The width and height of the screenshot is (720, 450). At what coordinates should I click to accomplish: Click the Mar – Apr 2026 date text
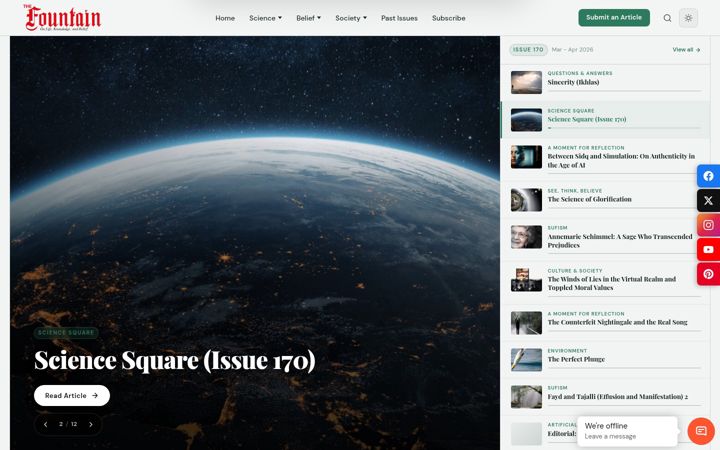coord(572,50)
